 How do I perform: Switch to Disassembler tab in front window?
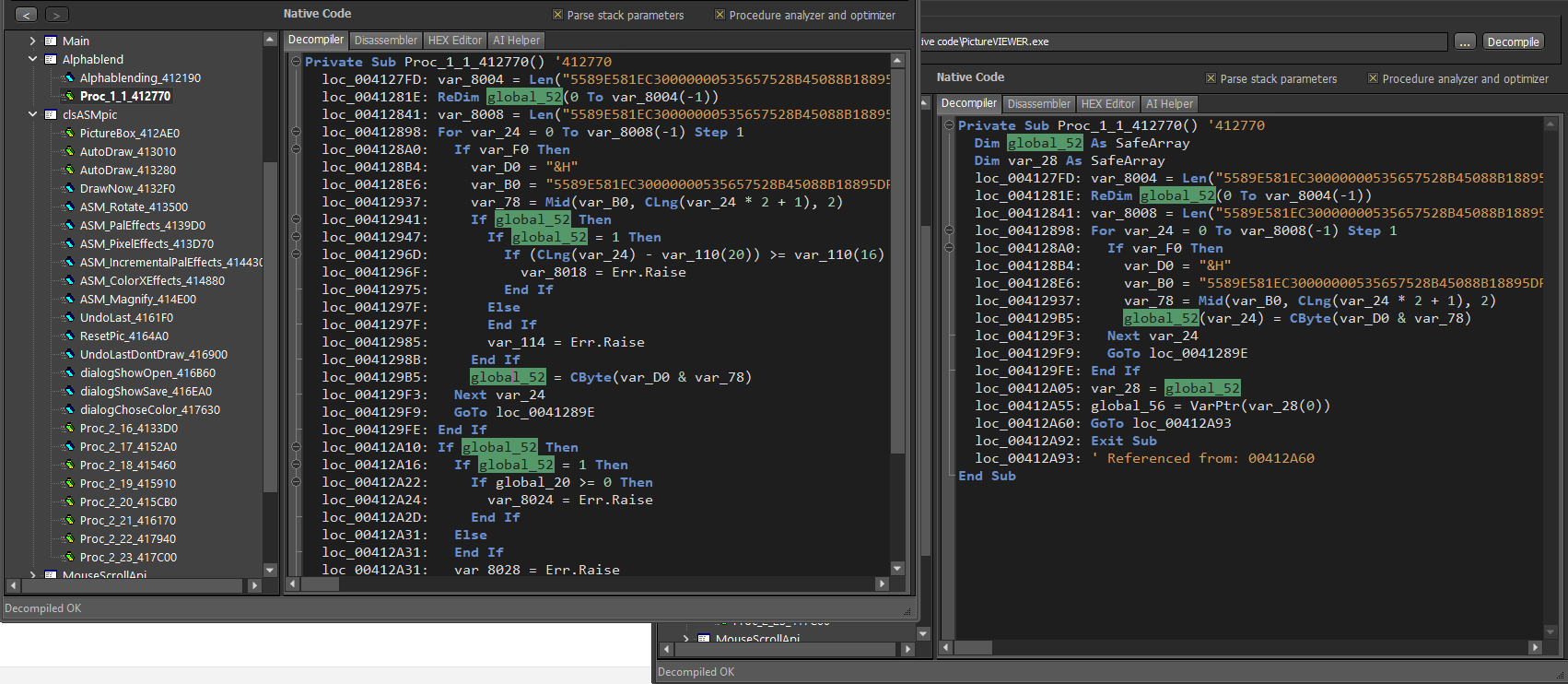(386, 40)
